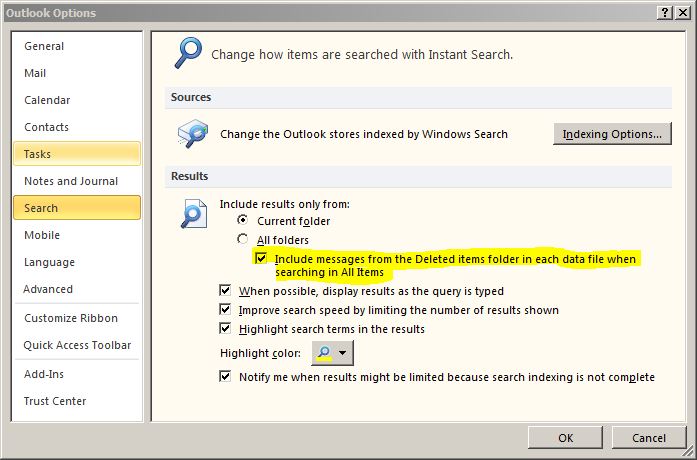Click the dialog resize grip corner
Image resolution: width=697 pixels, height=460 pixels.
coord(688,451)
